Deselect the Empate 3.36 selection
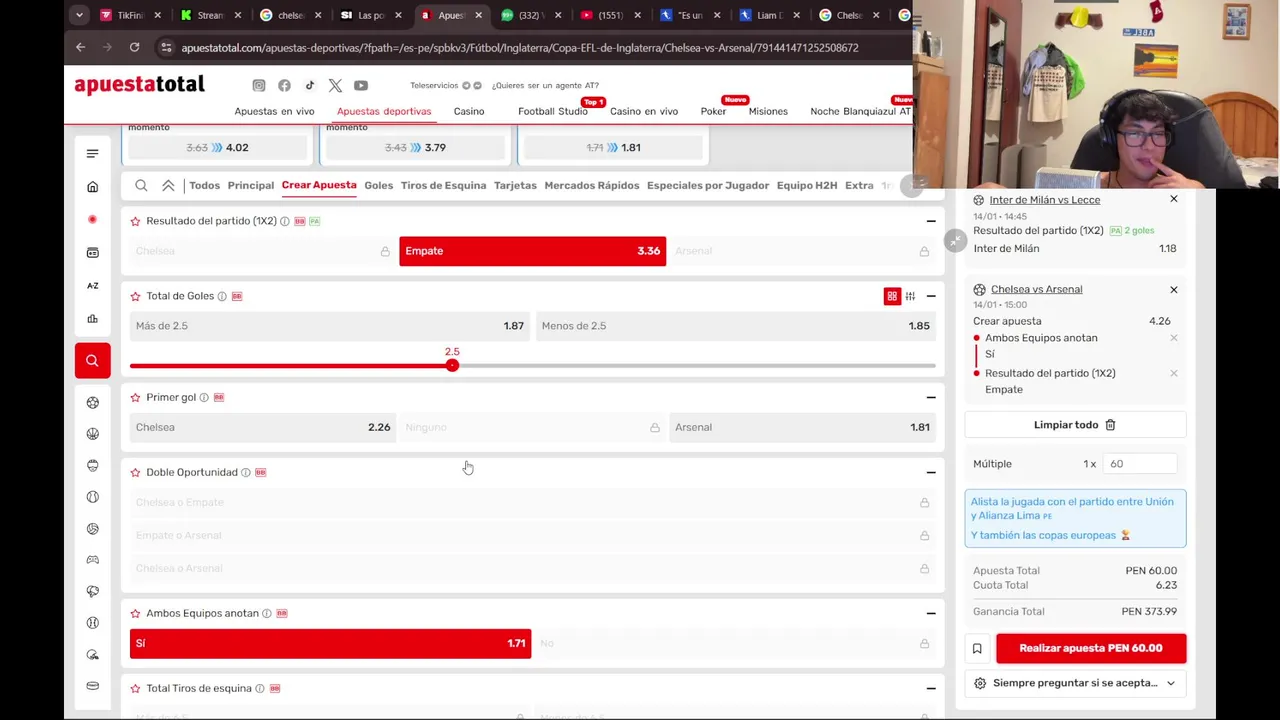This screenshot has height=720, width=1280. tap(532, 251)
